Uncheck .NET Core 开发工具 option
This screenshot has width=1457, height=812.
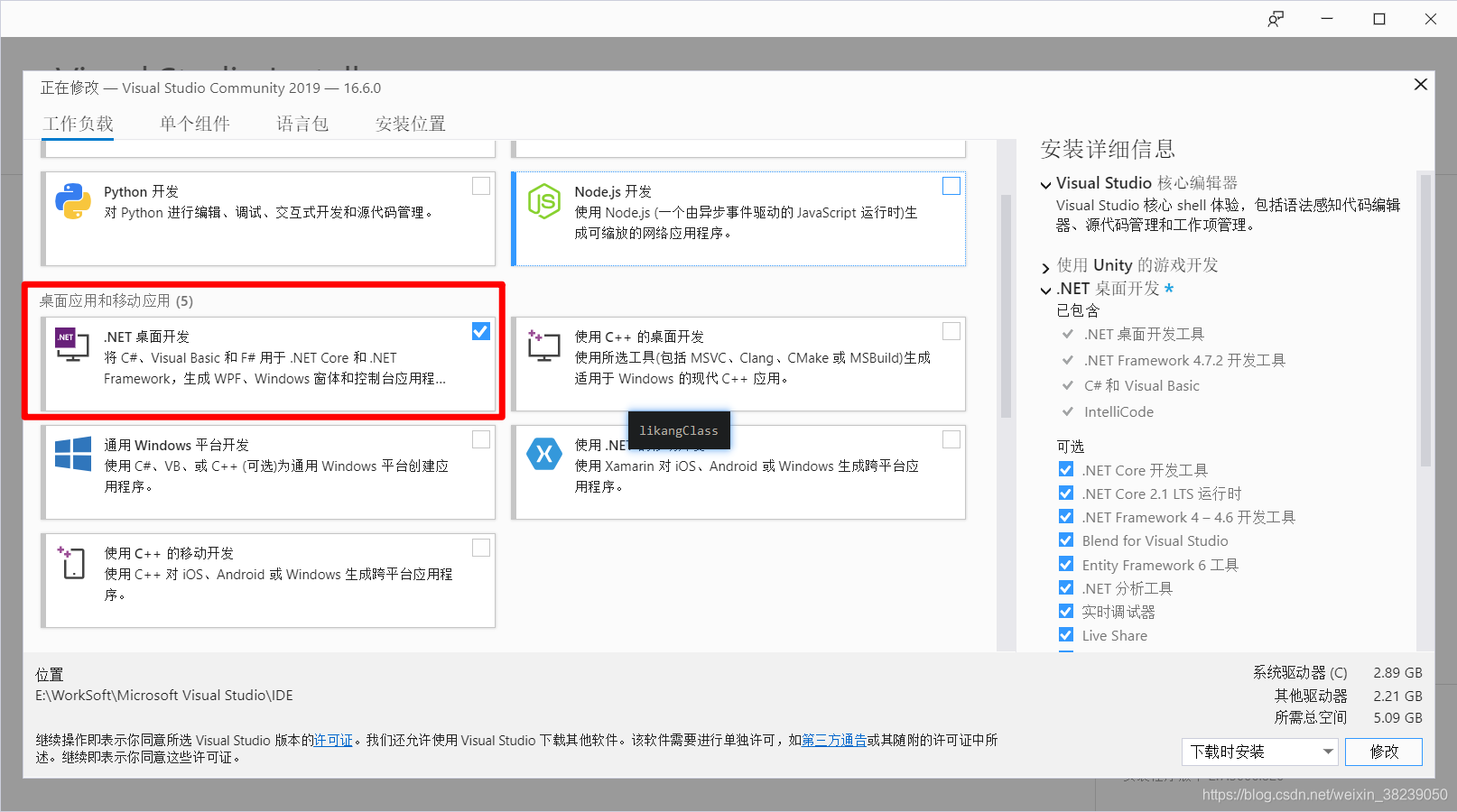1066,469
